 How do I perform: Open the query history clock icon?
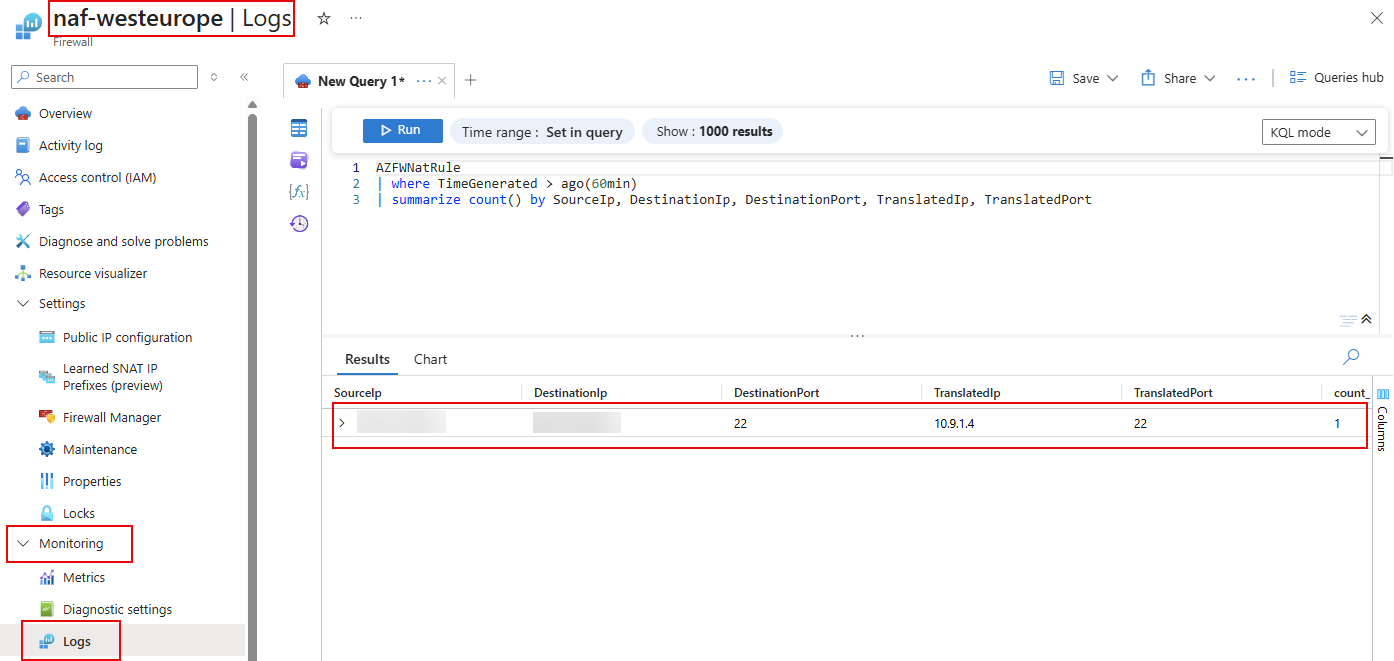pos(299,224)
